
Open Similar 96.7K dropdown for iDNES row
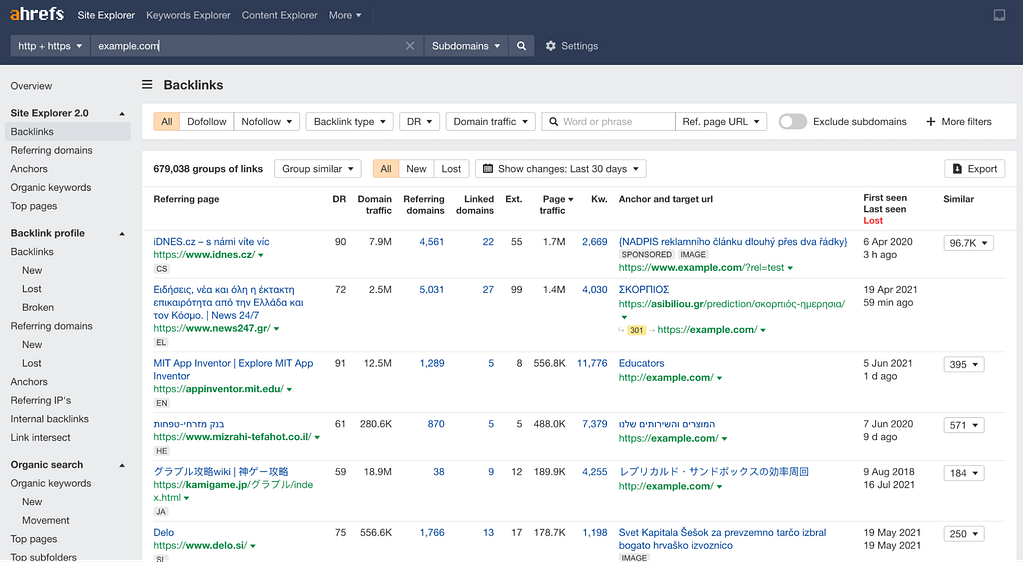(968, 243)
